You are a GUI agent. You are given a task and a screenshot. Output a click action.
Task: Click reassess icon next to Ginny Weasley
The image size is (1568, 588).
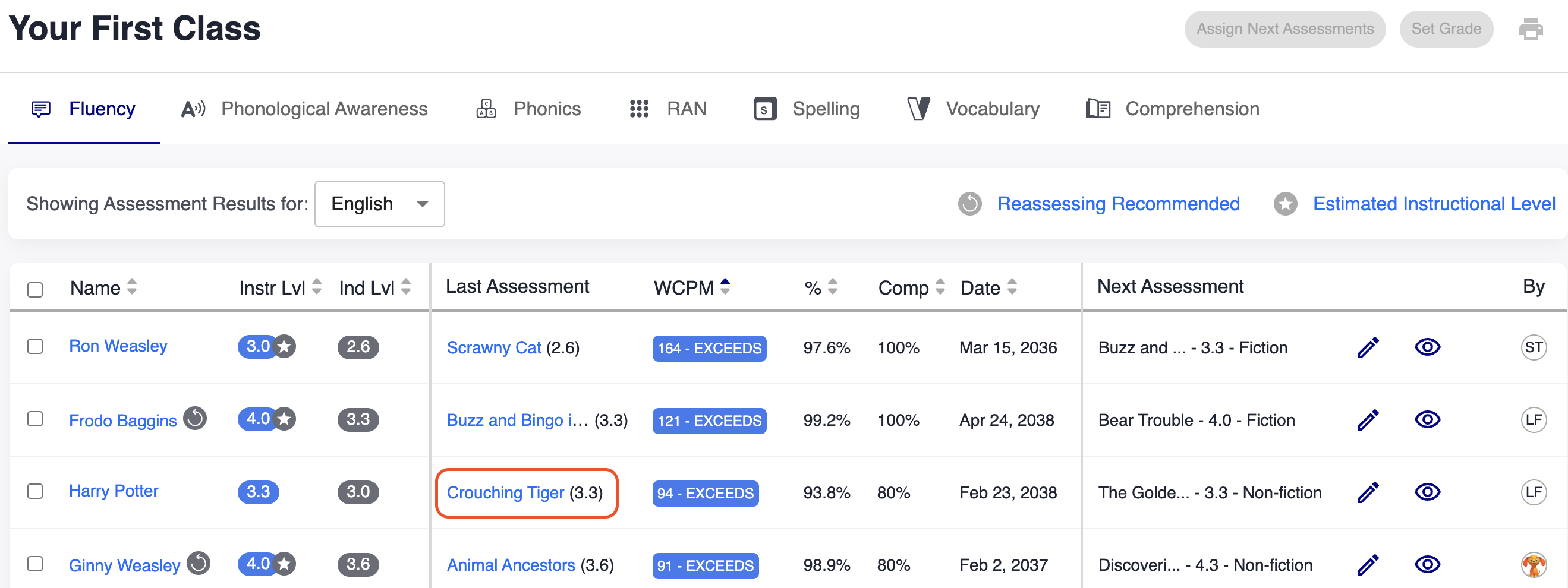[x=199, y=563]
